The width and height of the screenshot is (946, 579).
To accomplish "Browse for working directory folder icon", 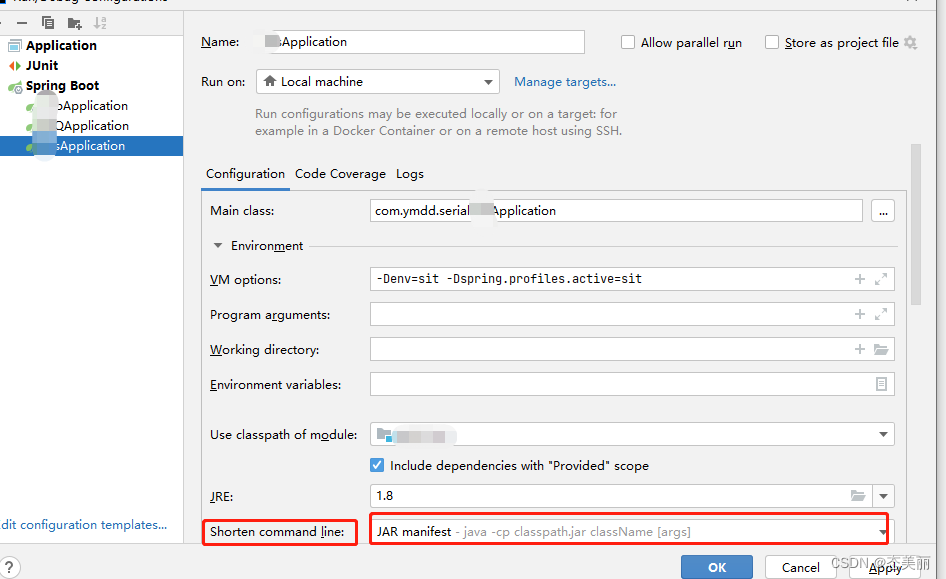I will (881, 350).
